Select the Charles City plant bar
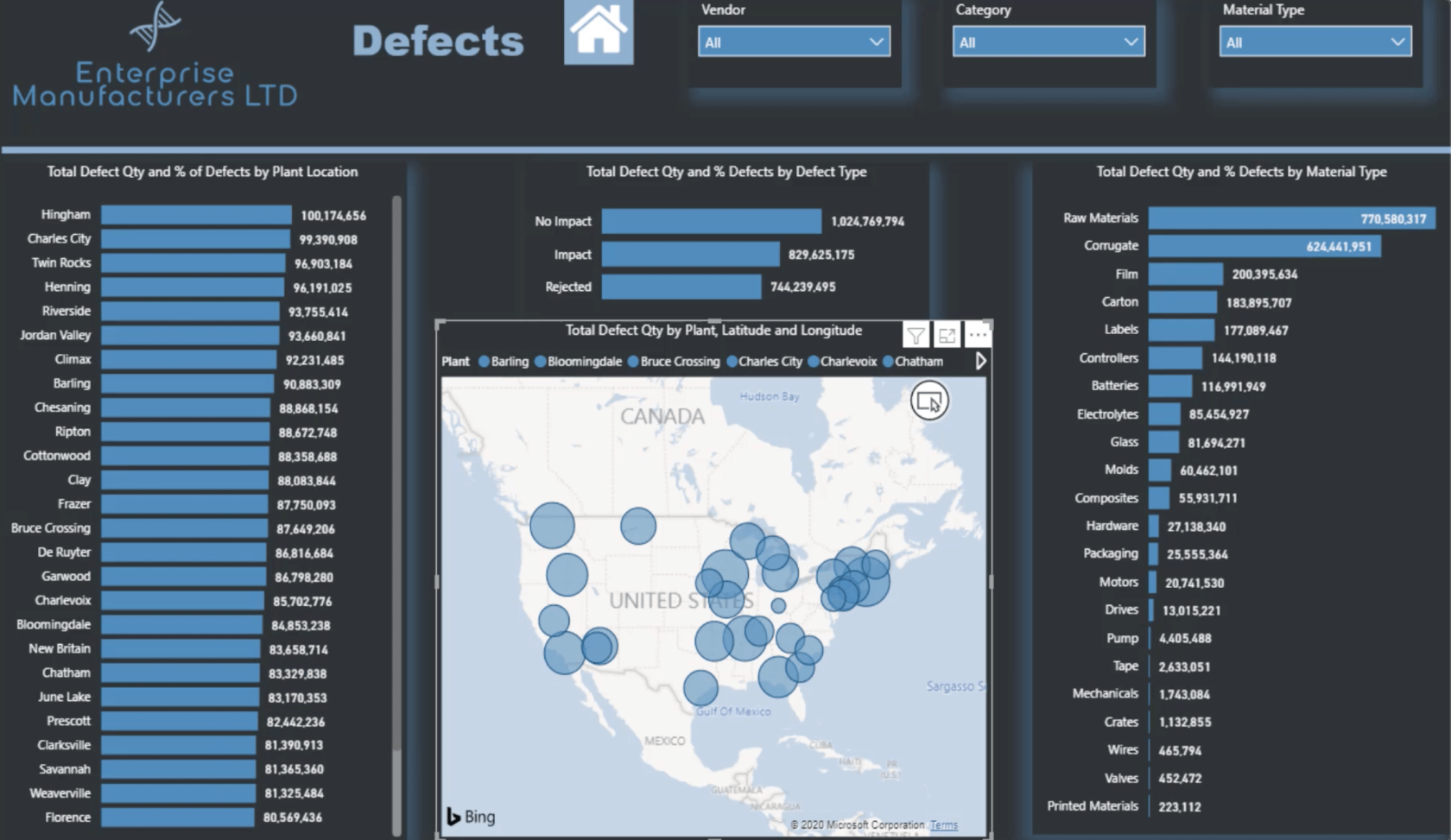This screenshot has height=840, width=1451. coord(195,239)
